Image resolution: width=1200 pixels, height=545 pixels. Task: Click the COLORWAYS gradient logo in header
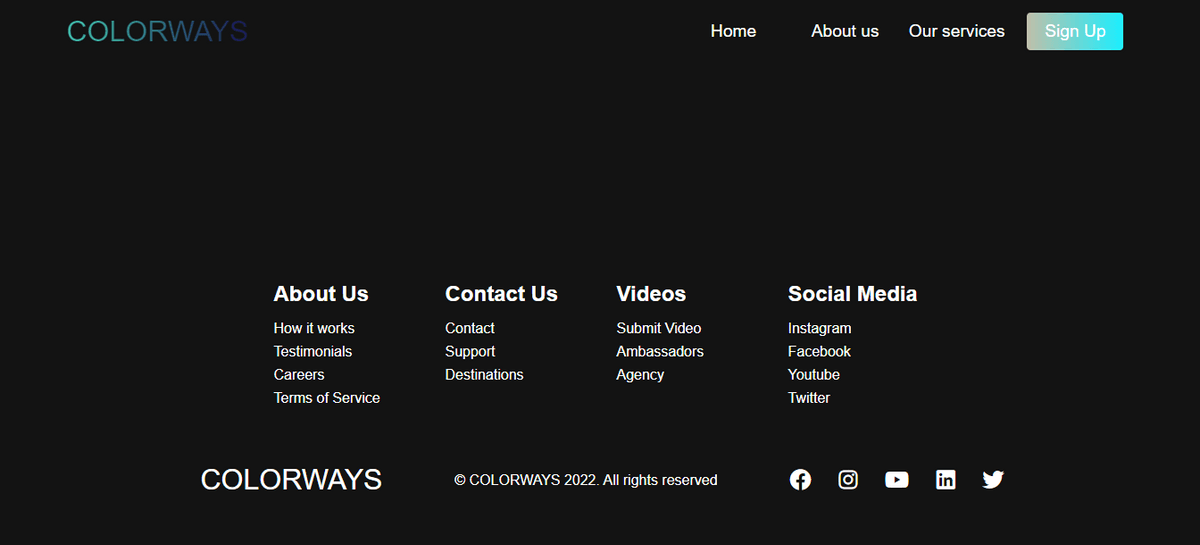157,32
